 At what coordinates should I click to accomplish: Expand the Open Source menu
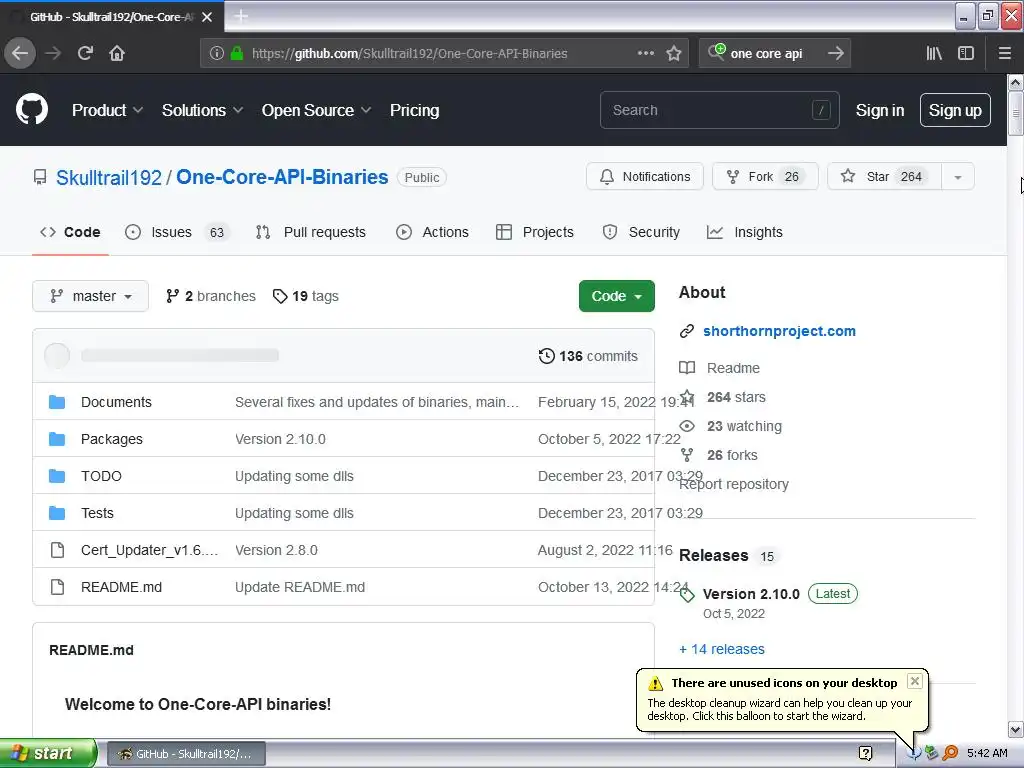pos(317,110)
